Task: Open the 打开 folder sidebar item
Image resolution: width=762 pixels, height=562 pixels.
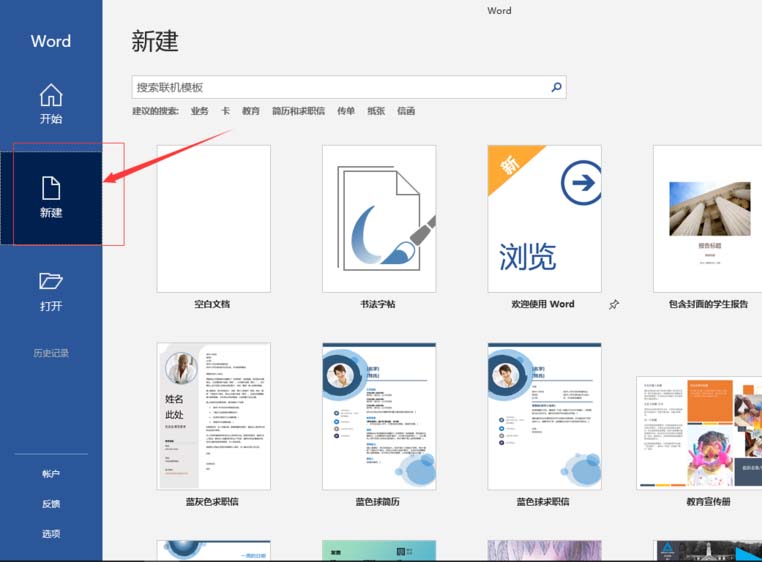Action: click(x=51, y=292)
